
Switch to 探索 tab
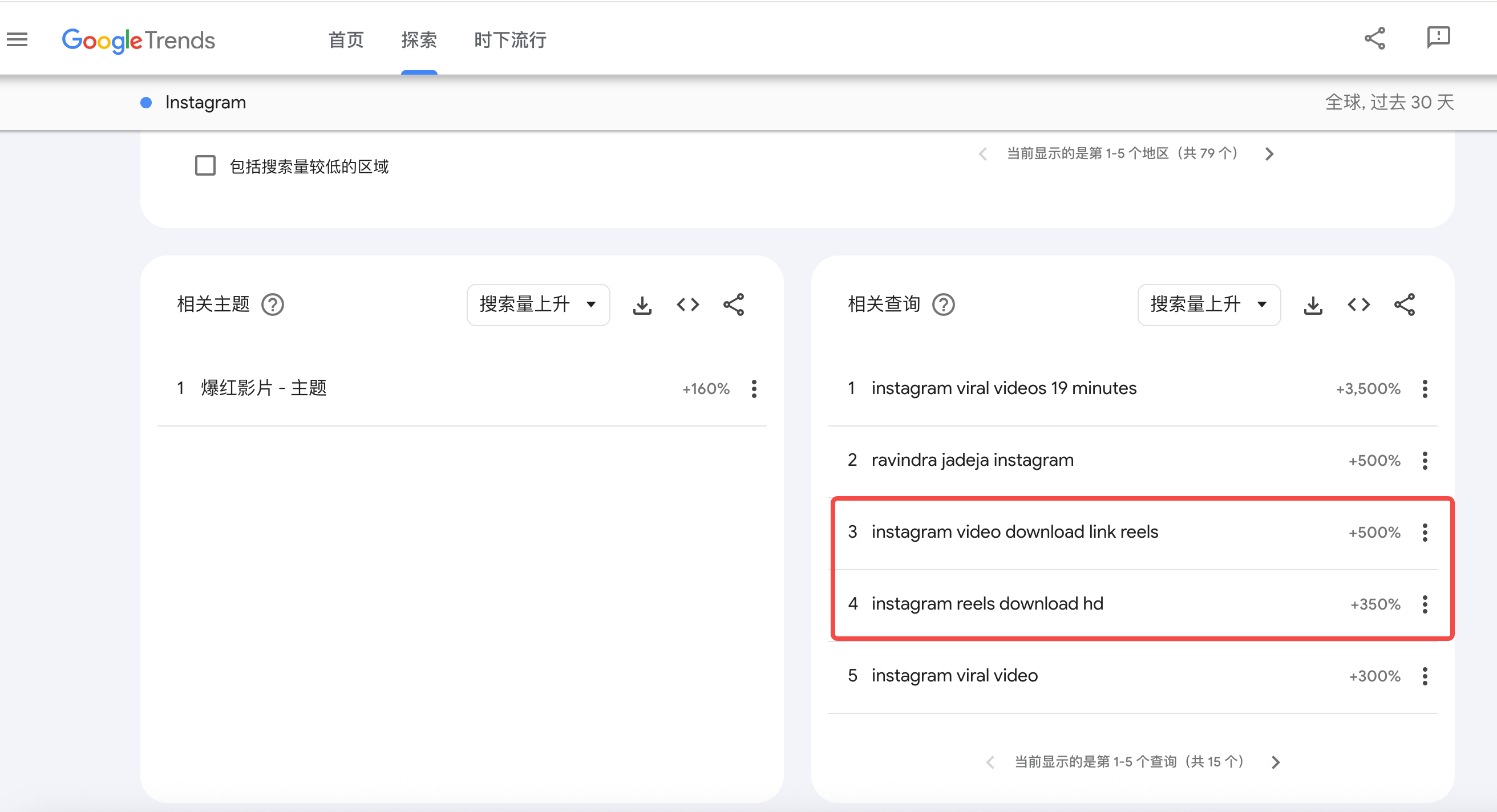419,39
